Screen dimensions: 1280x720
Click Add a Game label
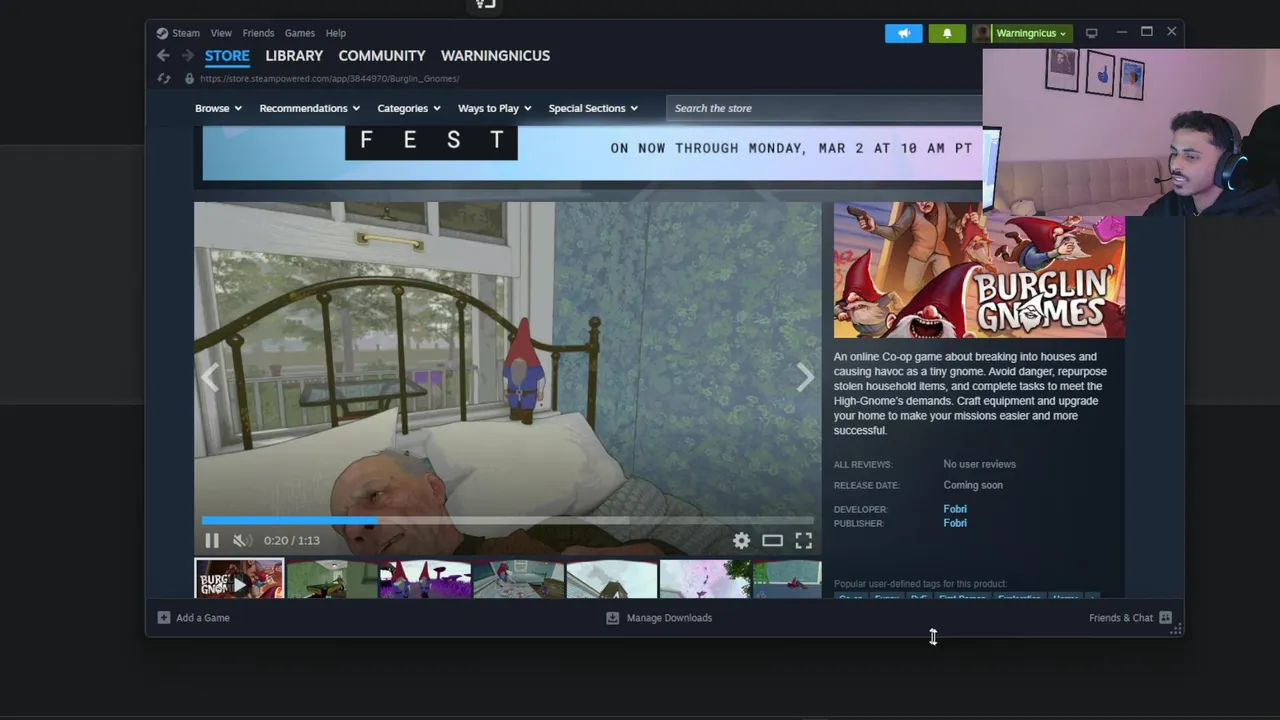click(203, 618)
